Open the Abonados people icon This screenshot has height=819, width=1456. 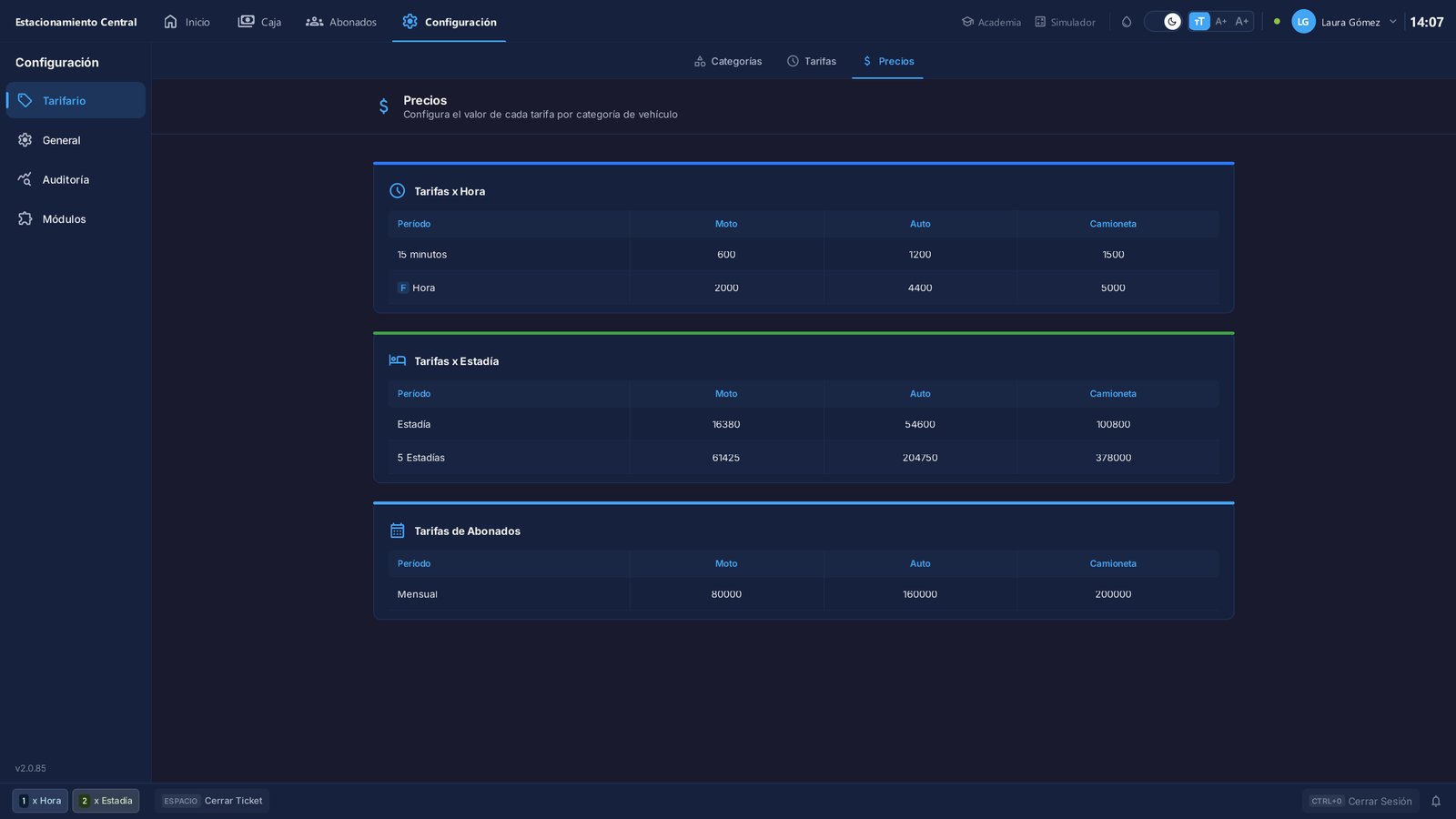pos(314,21)
